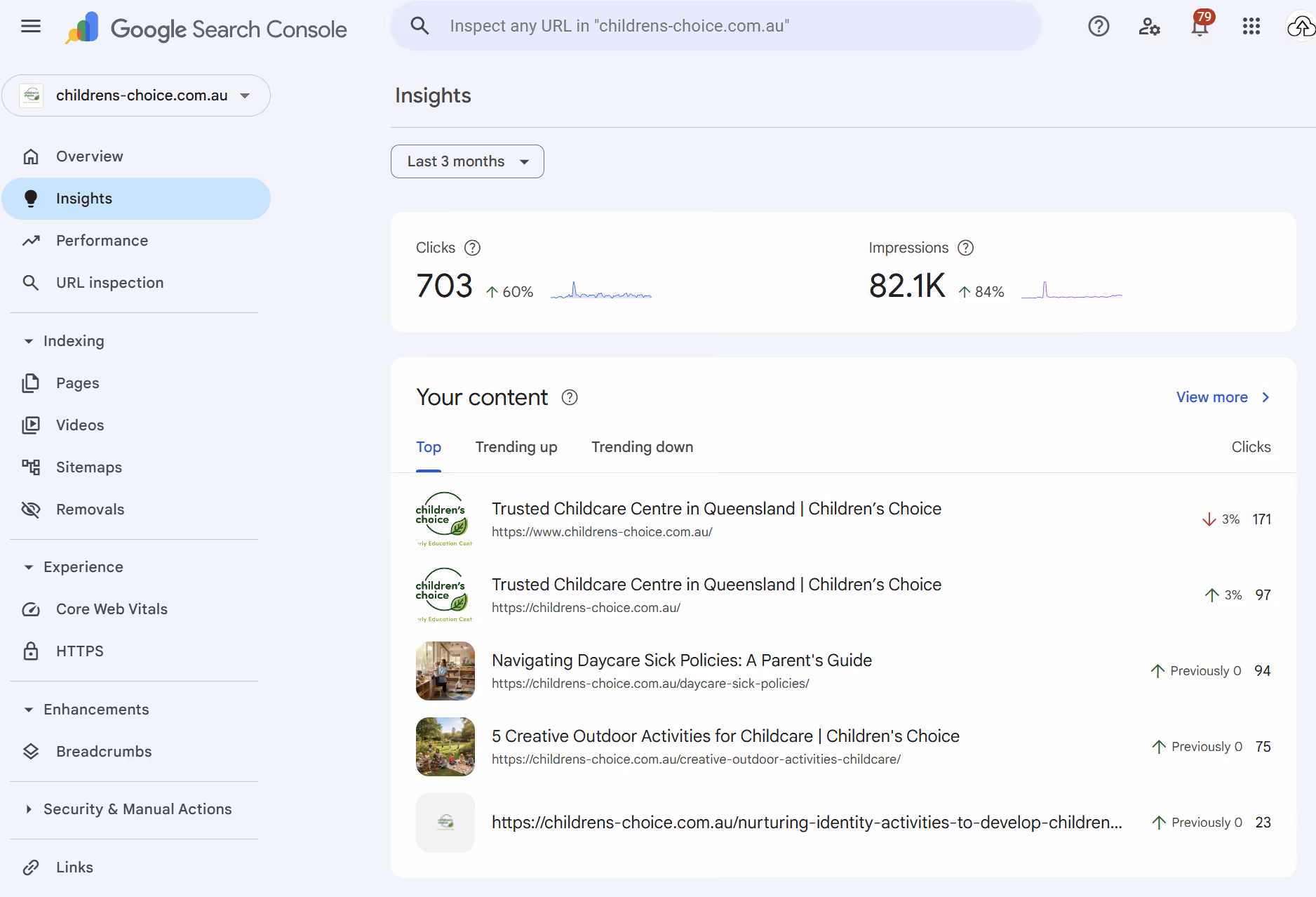Open the Help question mark icon

pos(1099,27)
